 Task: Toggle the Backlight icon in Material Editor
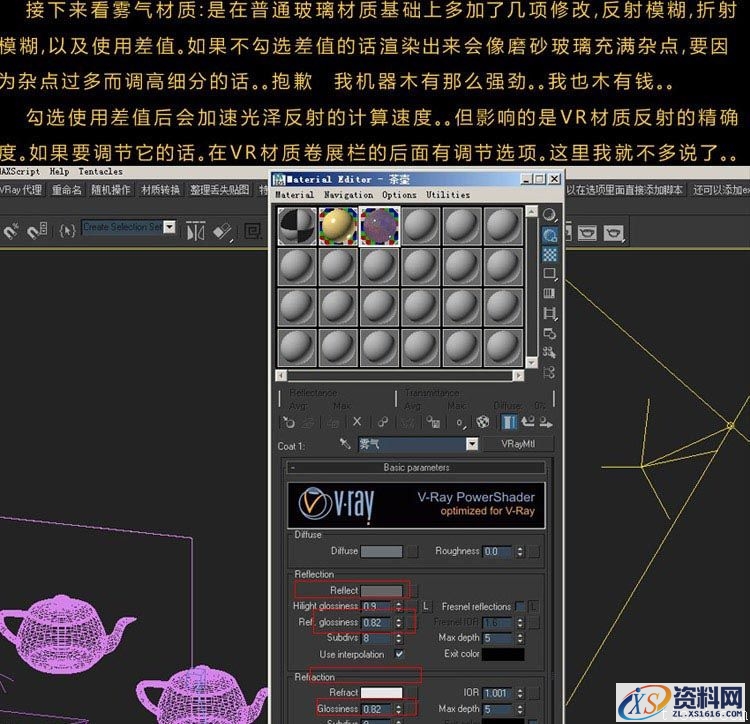click(550, 235)
